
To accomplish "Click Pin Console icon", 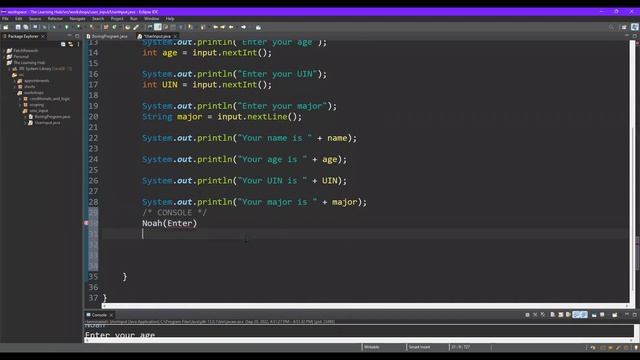I will [x=594, y=315].
